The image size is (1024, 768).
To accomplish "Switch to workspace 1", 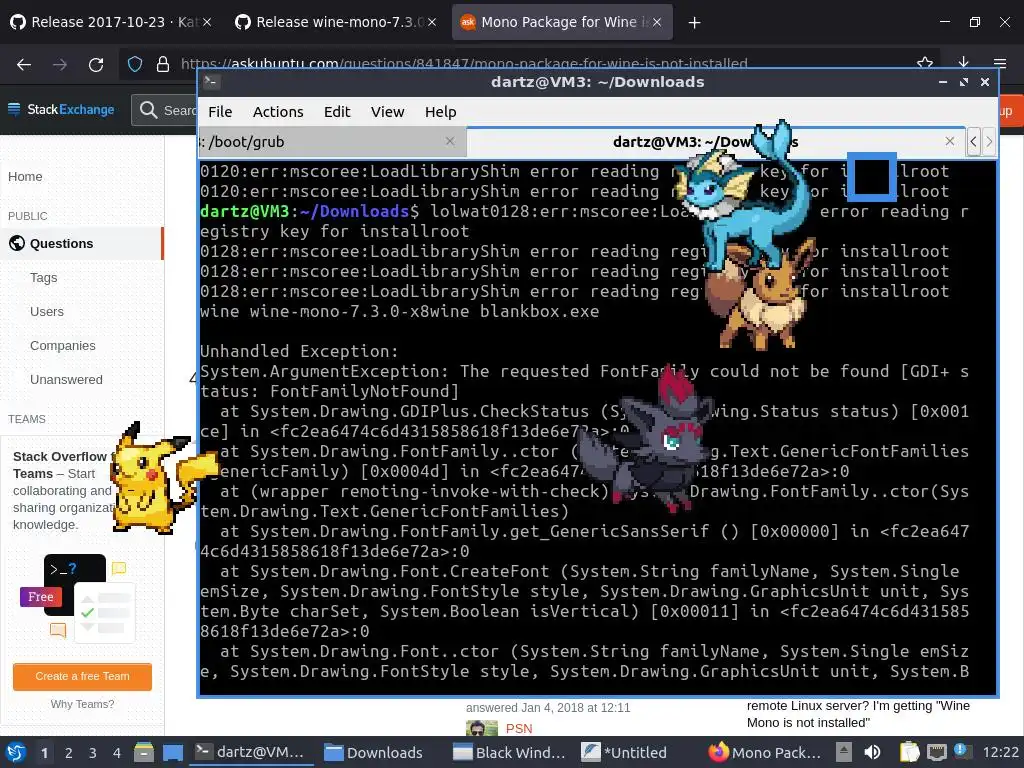I will click(x=44, y=753).
